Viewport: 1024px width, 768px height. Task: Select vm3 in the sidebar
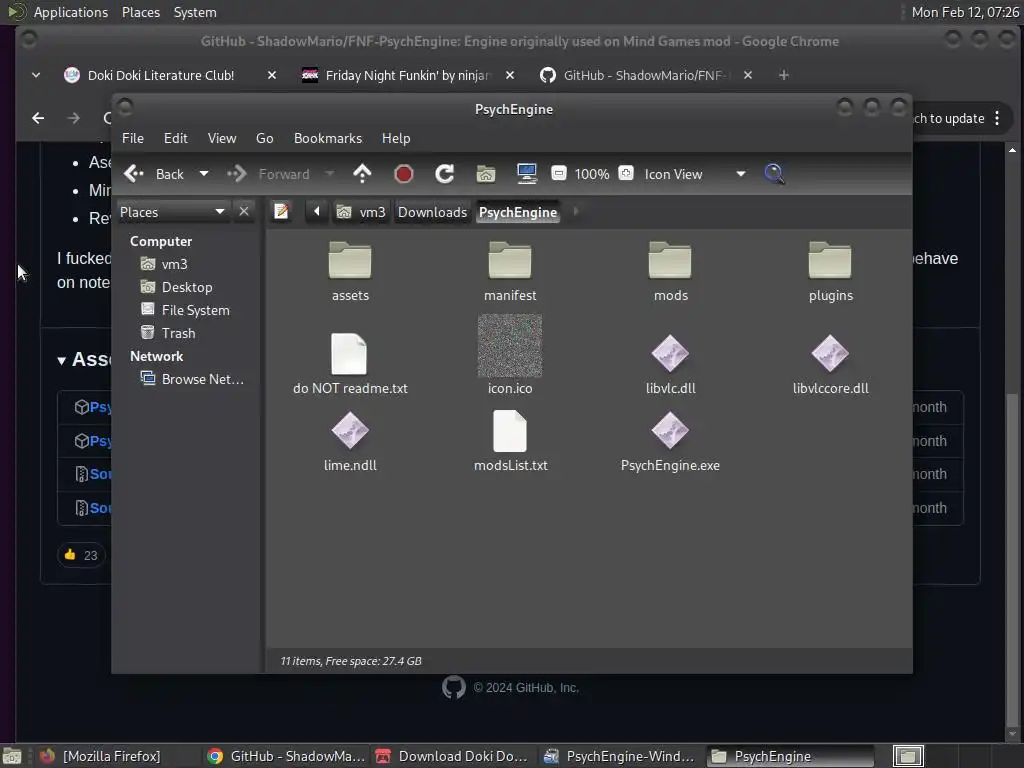pos(165,264)
